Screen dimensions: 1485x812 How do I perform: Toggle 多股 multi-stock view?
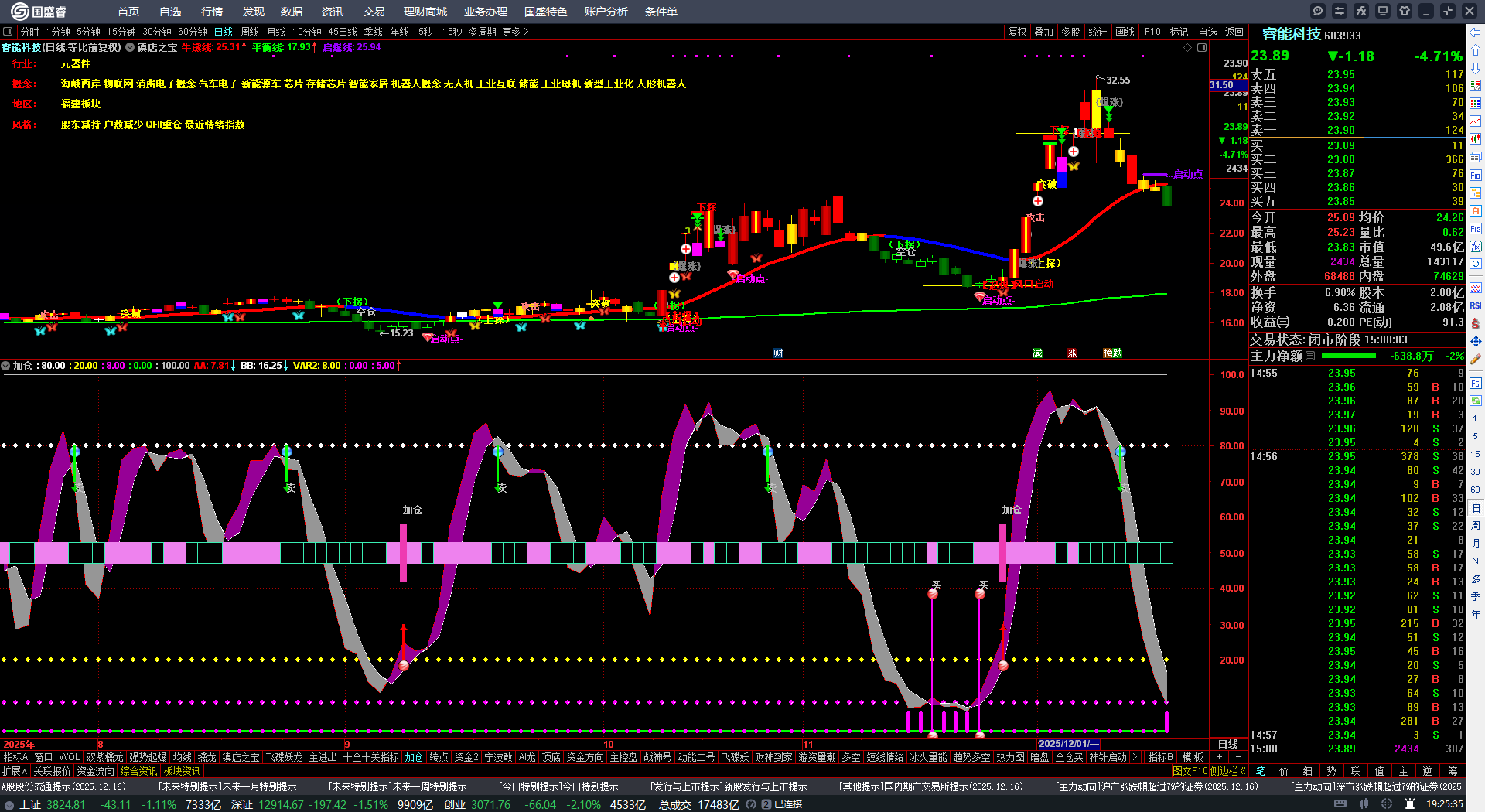pyautogui.click(x=1070, y=32)
